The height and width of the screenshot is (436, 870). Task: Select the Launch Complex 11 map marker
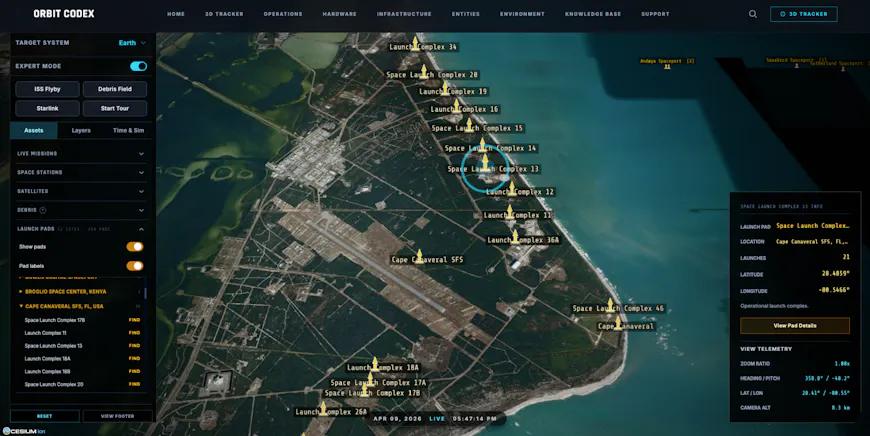[x=509, y=211]
